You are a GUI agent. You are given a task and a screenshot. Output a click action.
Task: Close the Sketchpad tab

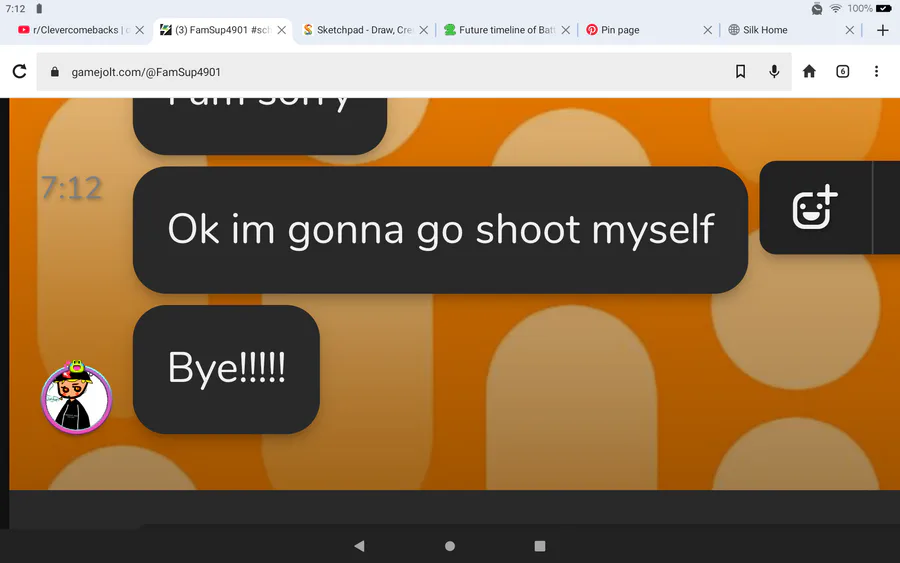click(x=424, y=30)
